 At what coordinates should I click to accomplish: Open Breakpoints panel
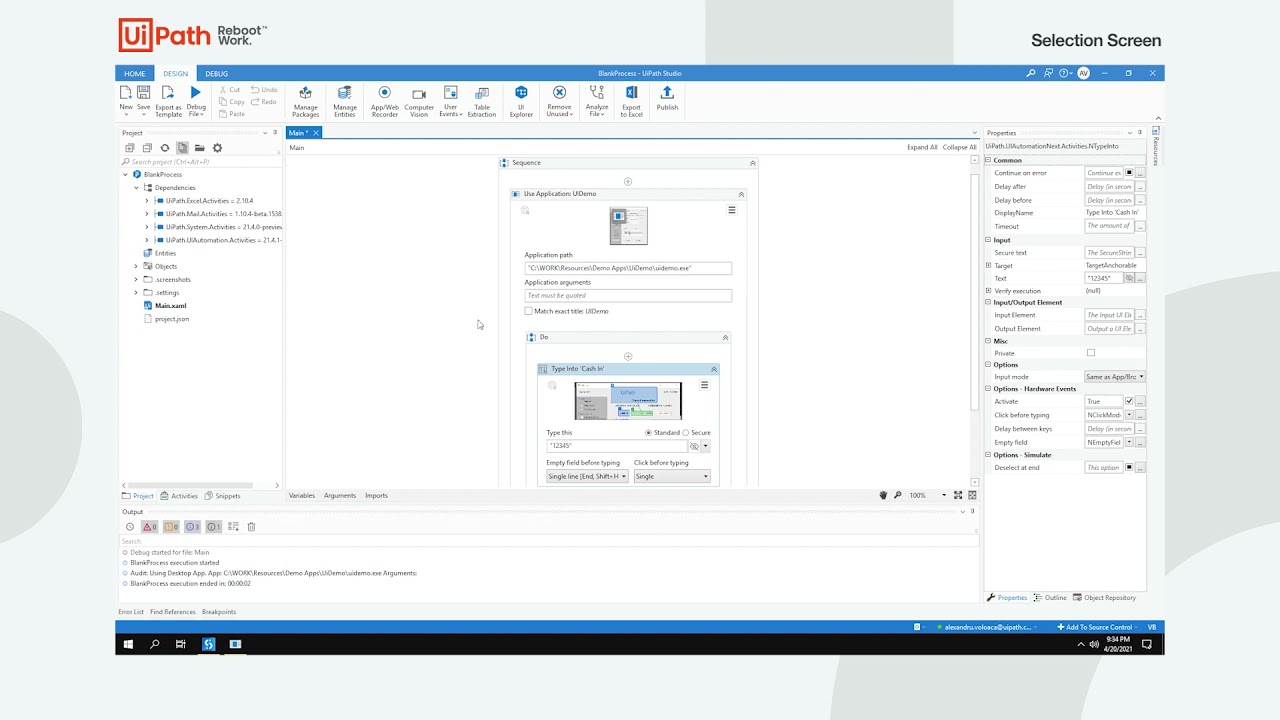(219, 612)
